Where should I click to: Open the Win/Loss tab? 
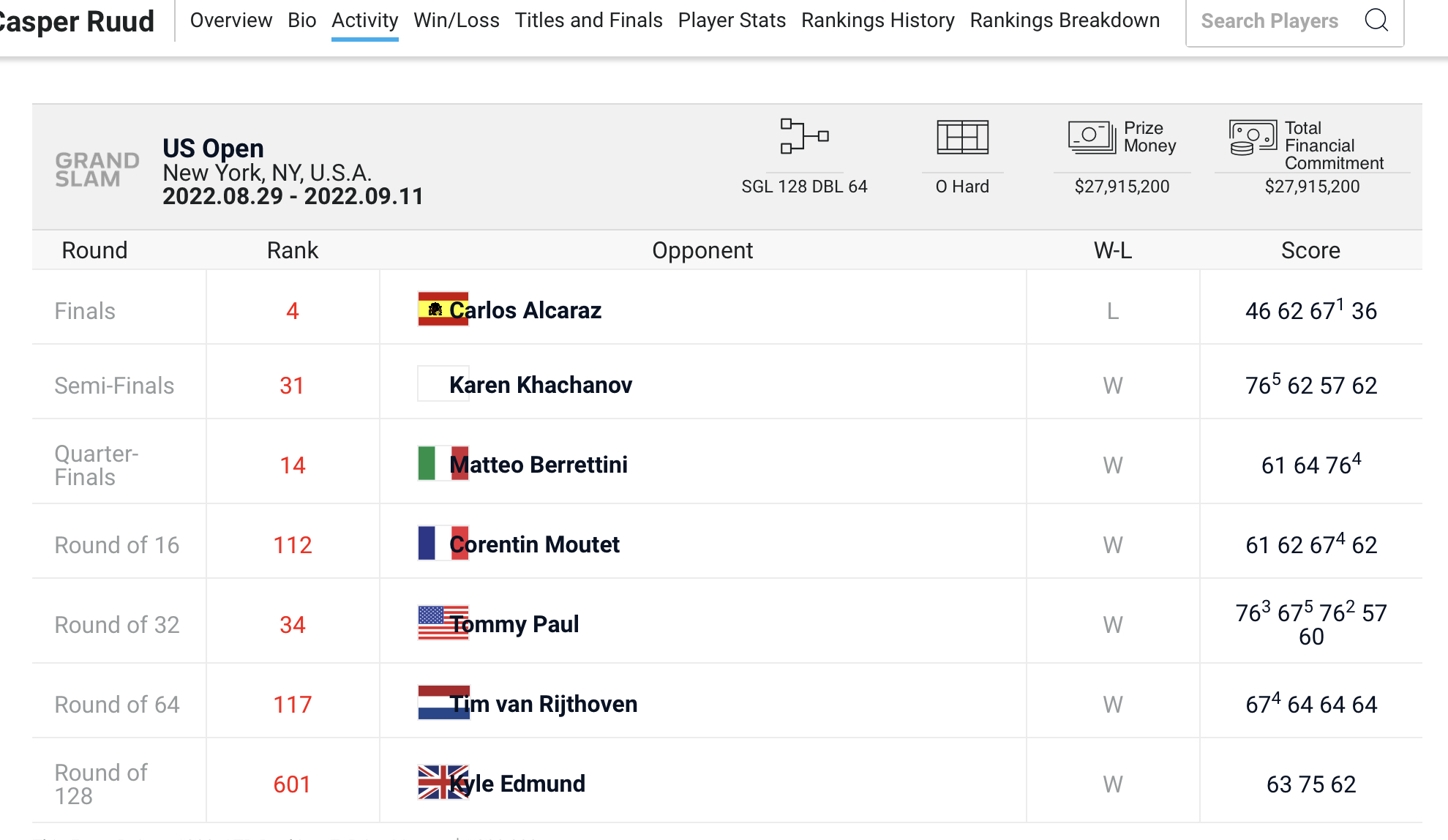pos(457,20)
